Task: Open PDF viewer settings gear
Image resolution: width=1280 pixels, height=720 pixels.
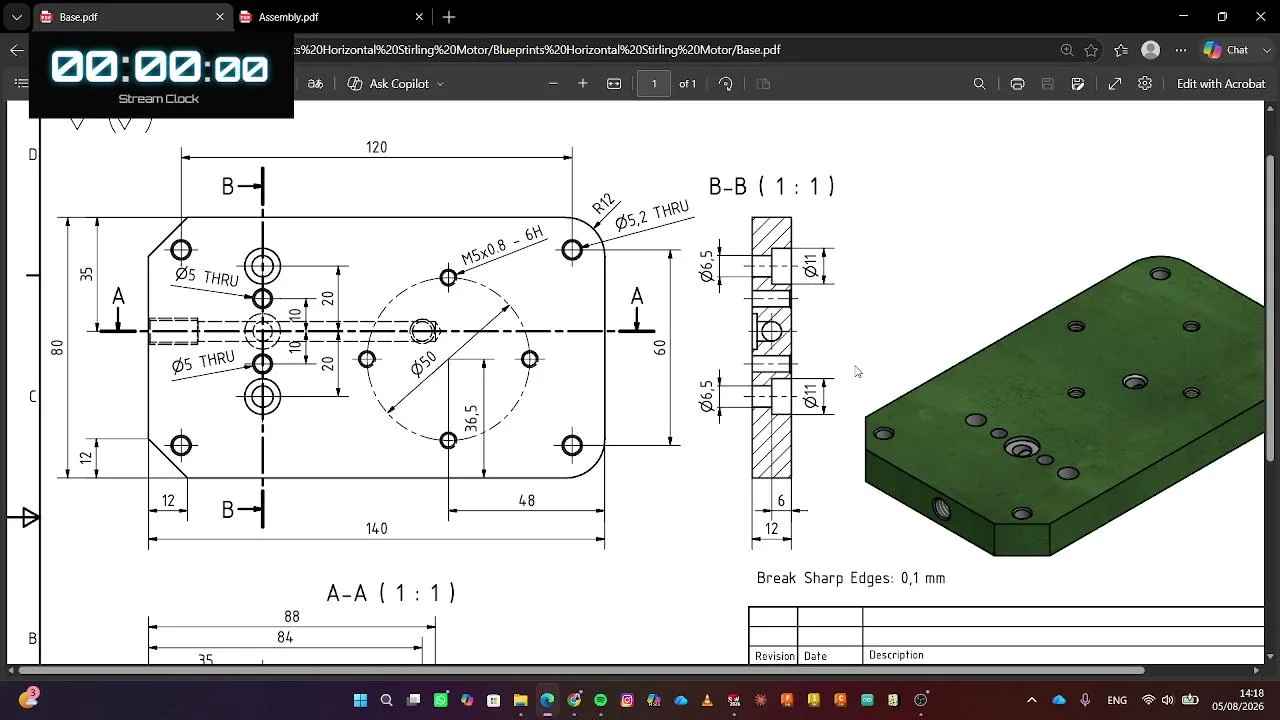Action: coord(1145,84)
